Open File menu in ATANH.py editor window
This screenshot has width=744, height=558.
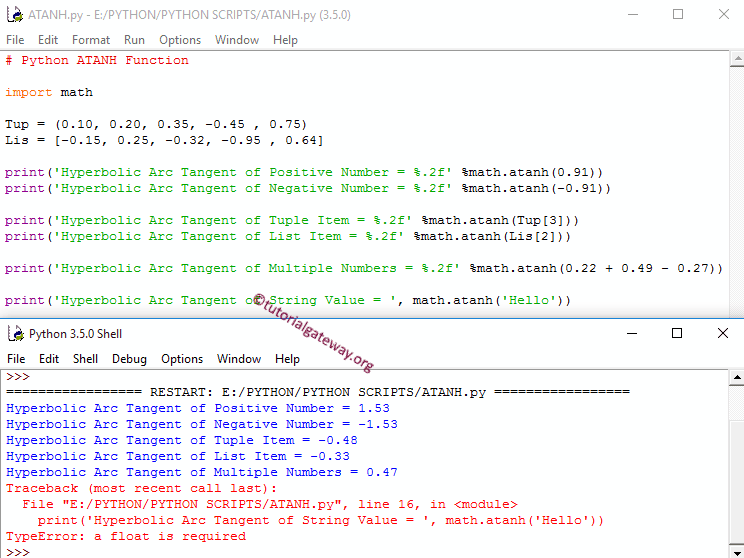(x=15, y=40)
